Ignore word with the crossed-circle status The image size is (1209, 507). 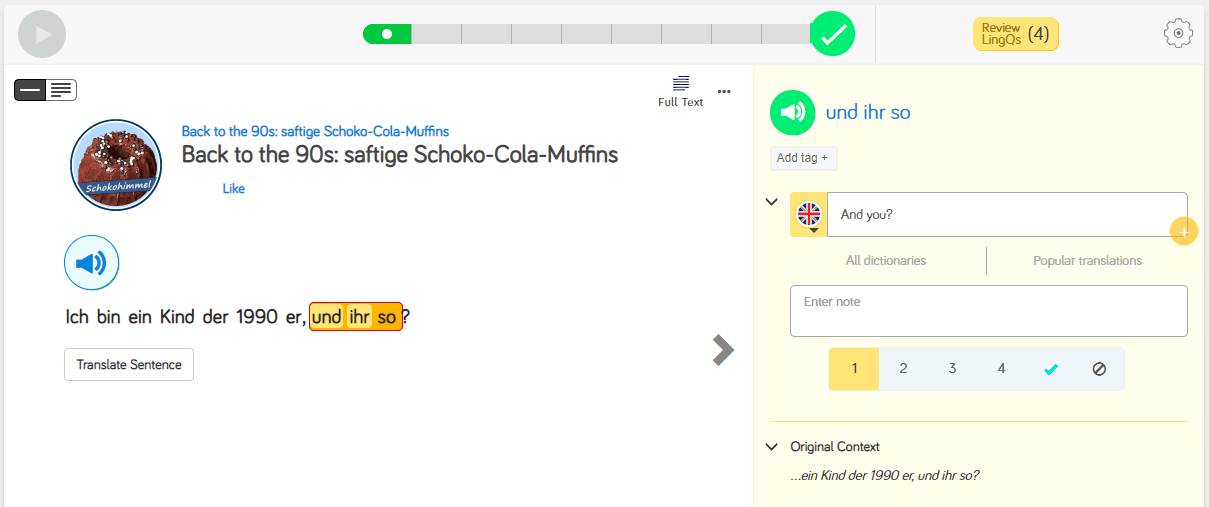click(1099, 369)
